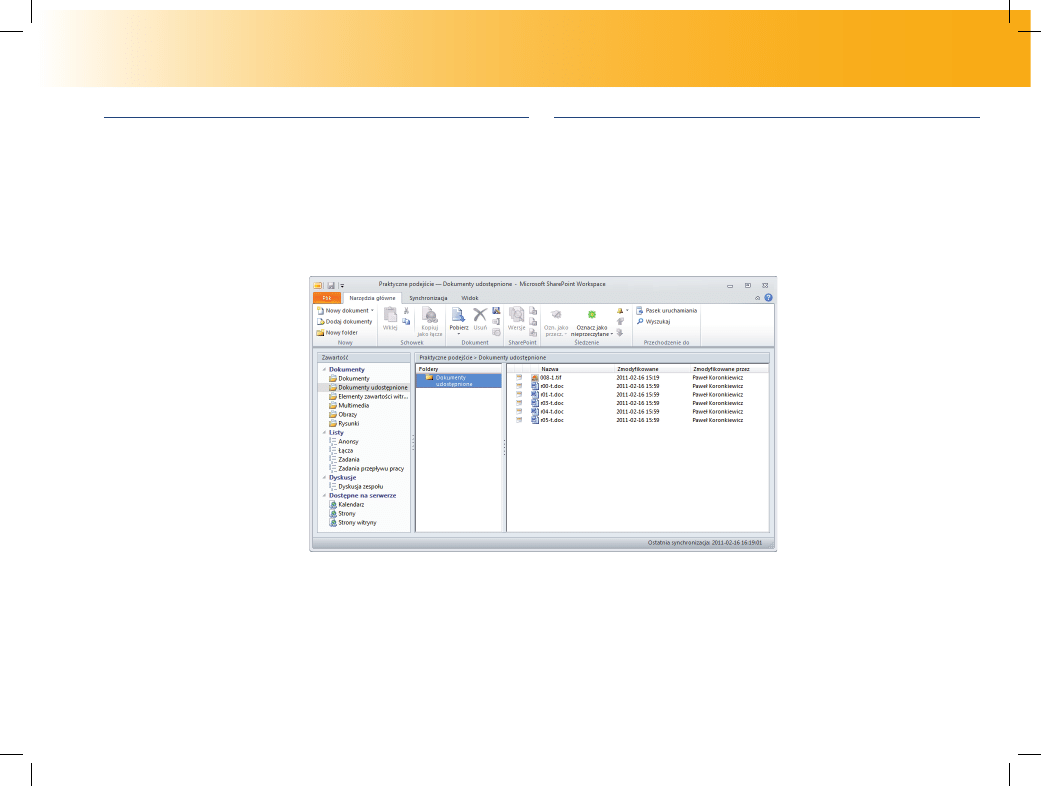Open the Nowy dokument dropdown
Screen dimensions: 1041x786
[x=344, y=311]
